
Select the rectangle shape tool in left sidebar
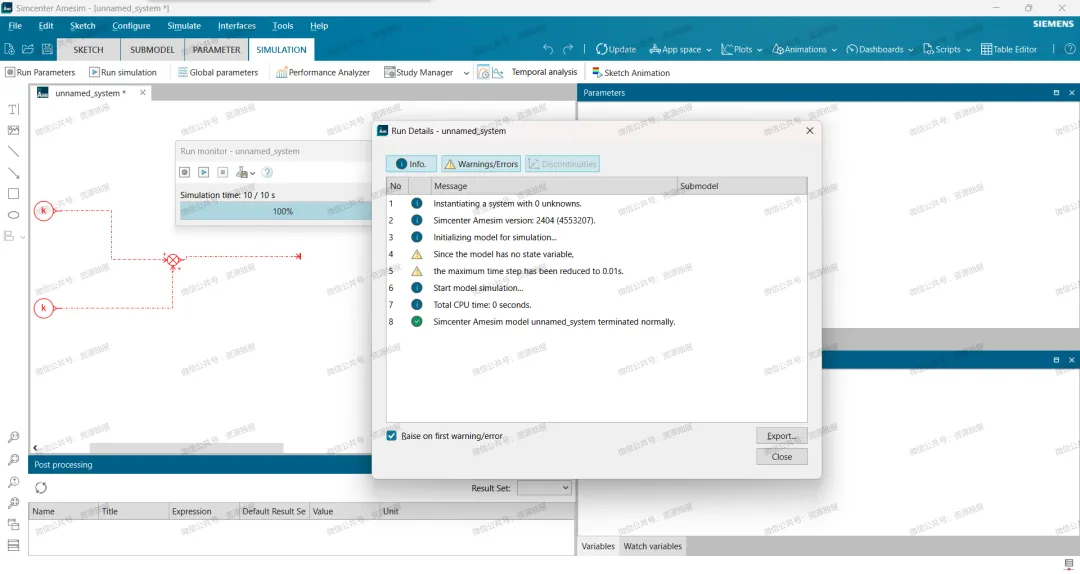coord(13,194)
